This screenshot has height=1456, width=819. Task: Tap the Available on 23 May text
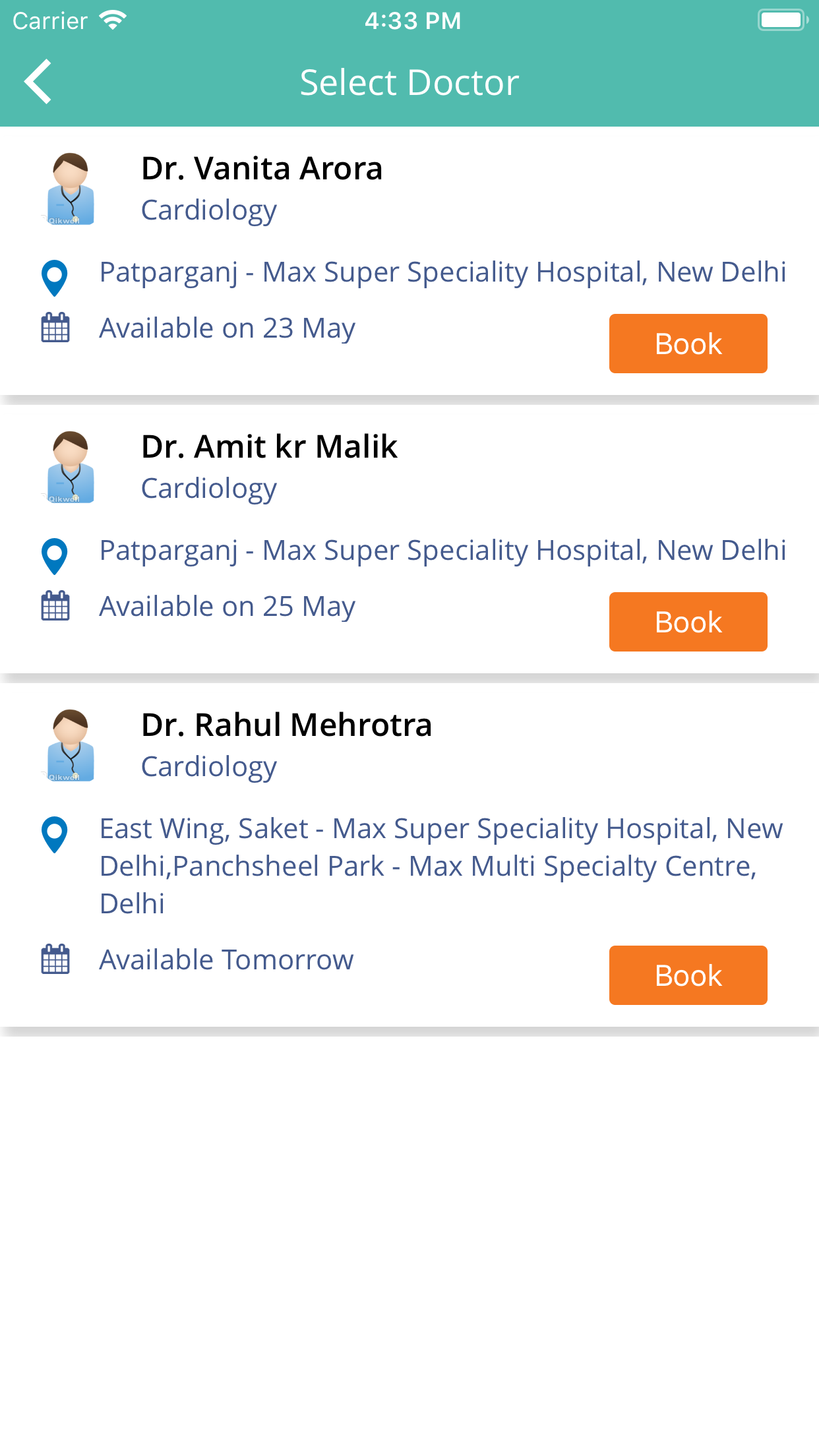point(227,328)
